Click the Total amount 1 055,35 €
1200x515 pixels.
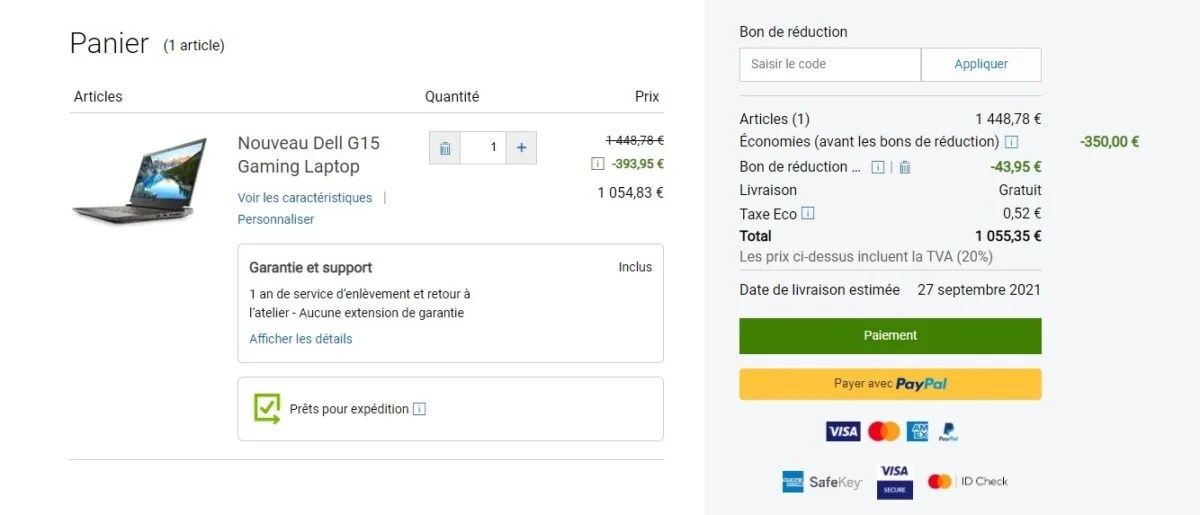[x=1008, y=236]
